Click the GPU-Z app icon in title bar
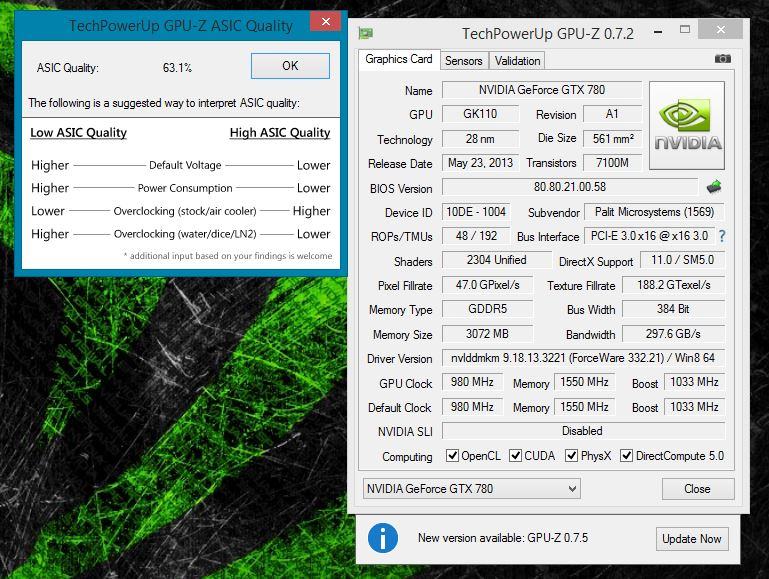 click(365, 33)
